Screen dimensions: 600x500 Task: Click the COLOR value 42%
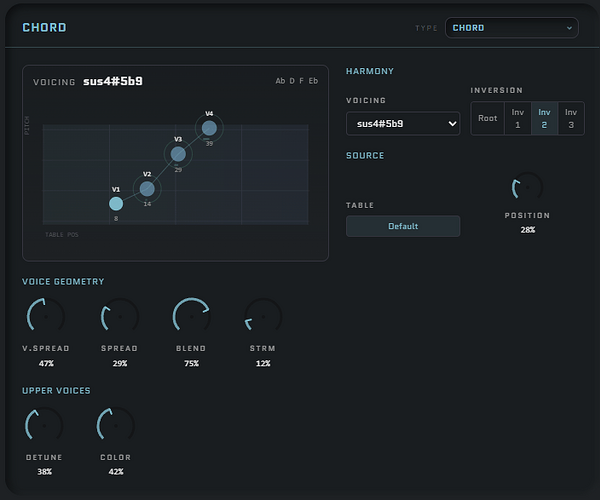(116, 472)
